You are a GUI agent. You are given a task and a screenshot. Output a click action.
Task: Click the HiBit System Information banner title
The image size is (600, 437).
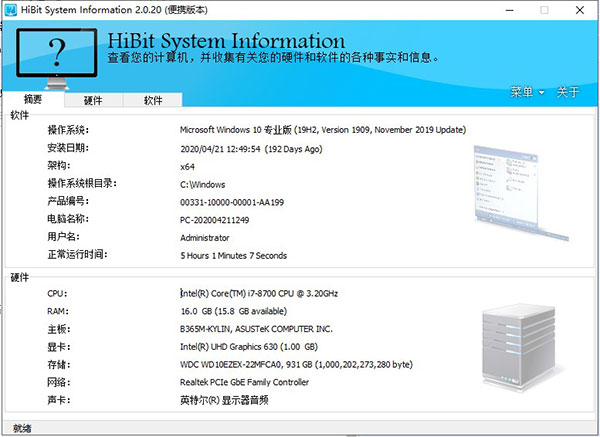point(226,41)
